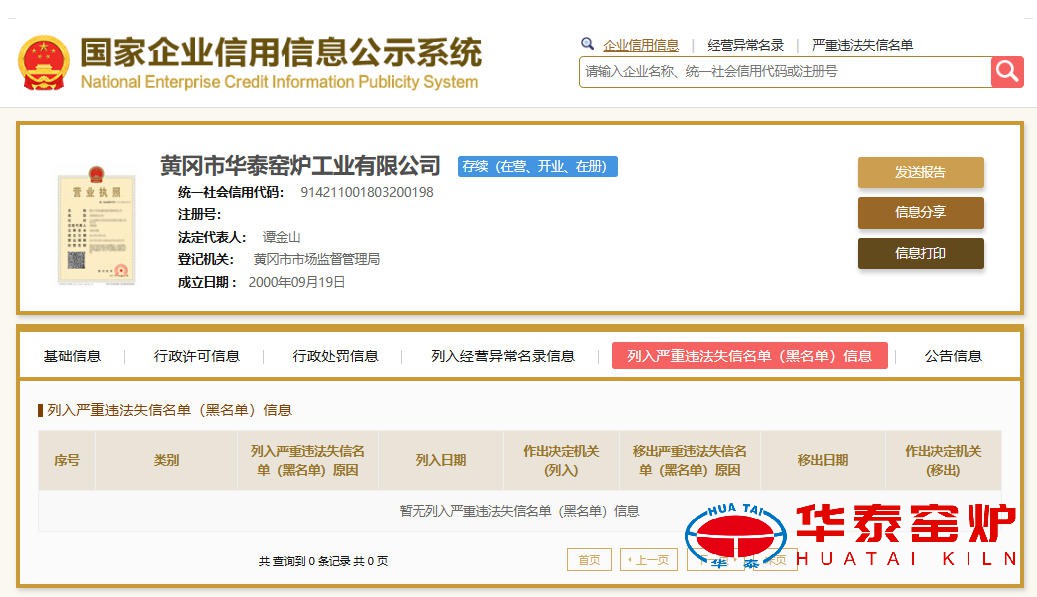Switch to the 列入经营异常名录信息 tab
This screenshot has height=597, width=1037.
503,356
